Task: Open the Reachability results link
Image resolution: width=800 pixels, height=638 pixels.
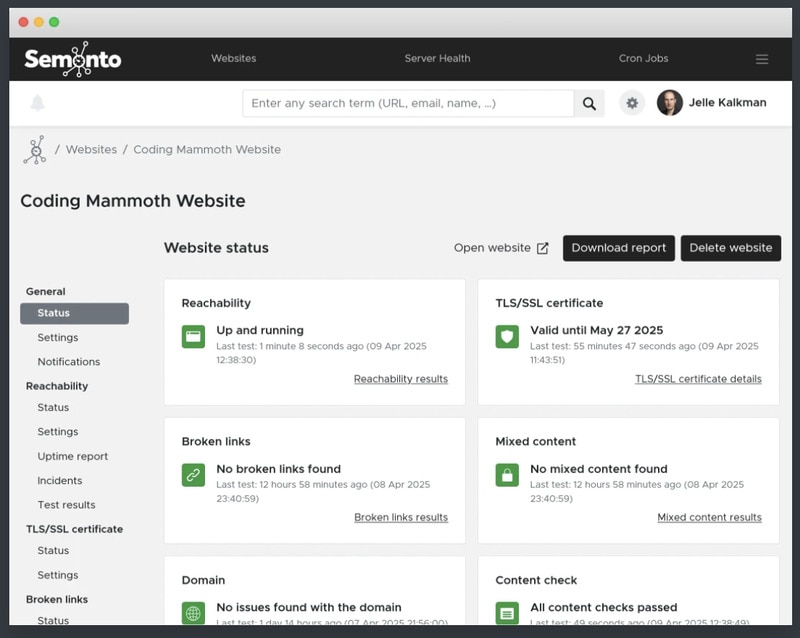Action: 400,379
